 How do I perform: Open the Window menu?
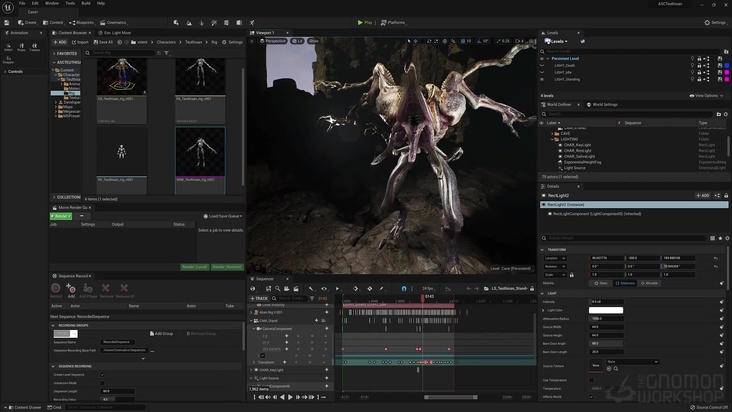pos(52,3)
